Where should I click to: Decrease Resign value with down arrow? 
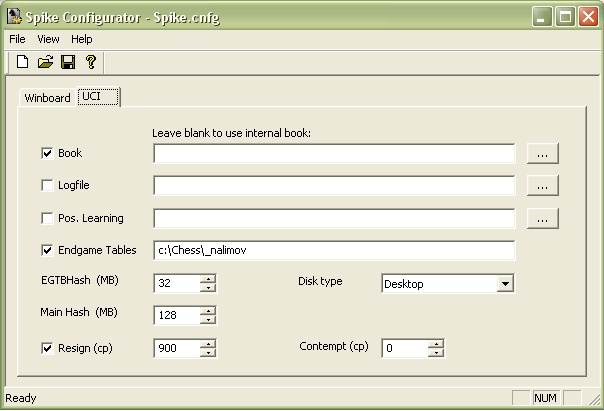(x=208, y=353)
